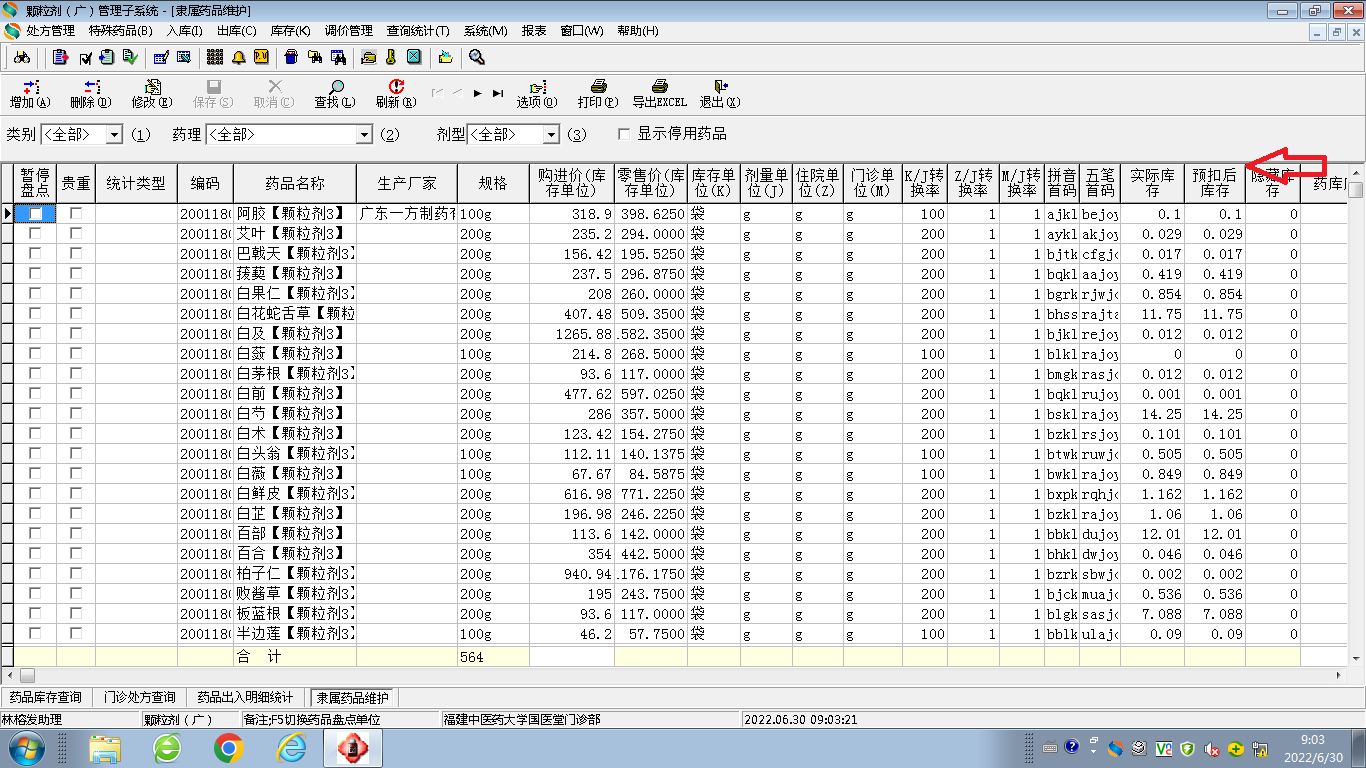Select the 白花蛇舌草 name cell
This screenshot has width=1366, height=768.
[x=295, y=314]
